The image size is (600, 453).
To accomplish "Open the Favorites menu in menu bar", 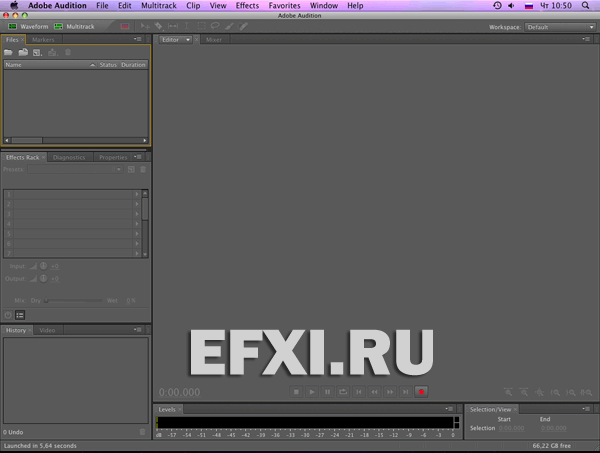I will [284, 5].
